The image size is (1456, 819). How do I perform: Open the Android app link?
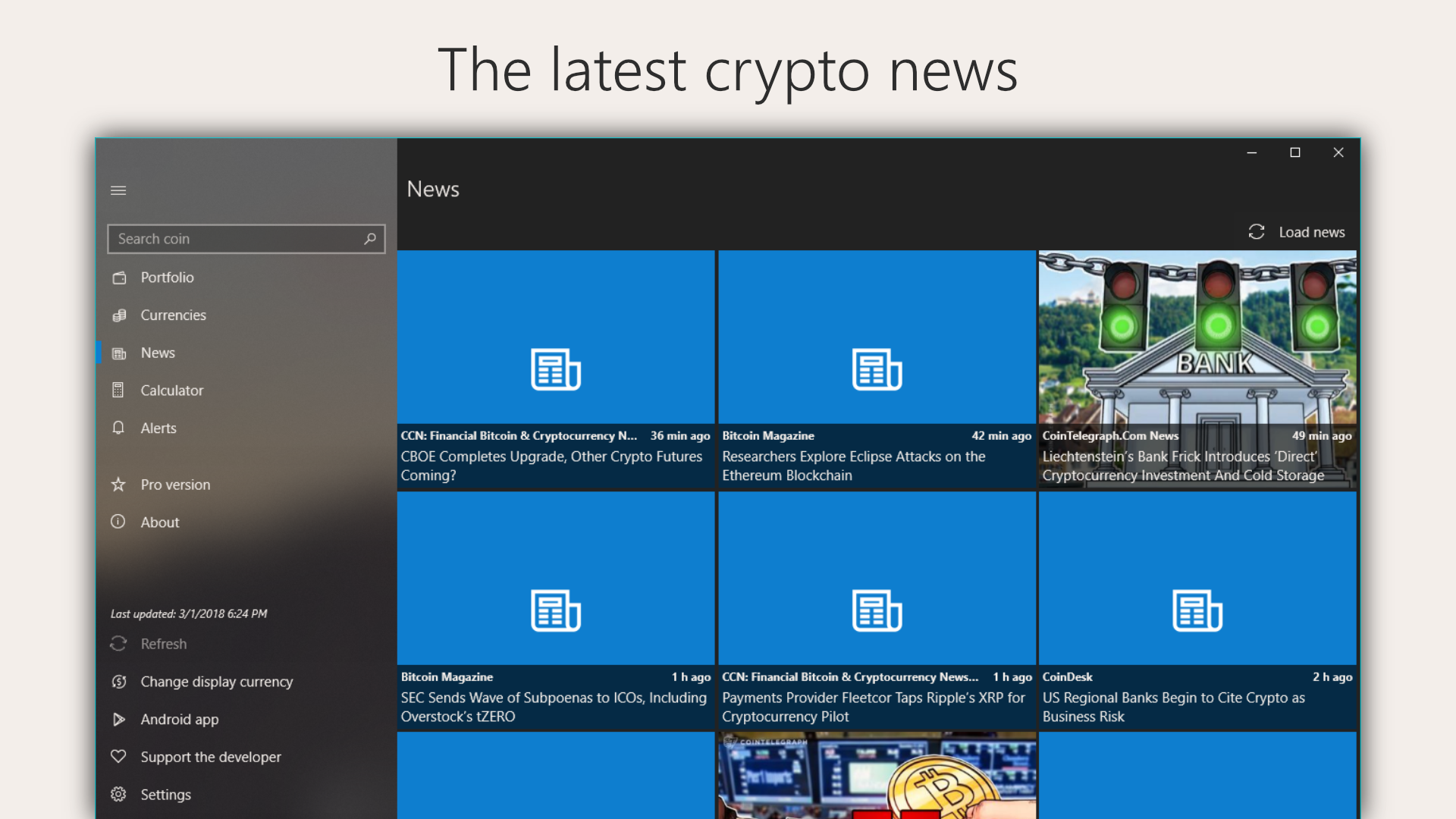pyautogui.click(x=179, y=719)
